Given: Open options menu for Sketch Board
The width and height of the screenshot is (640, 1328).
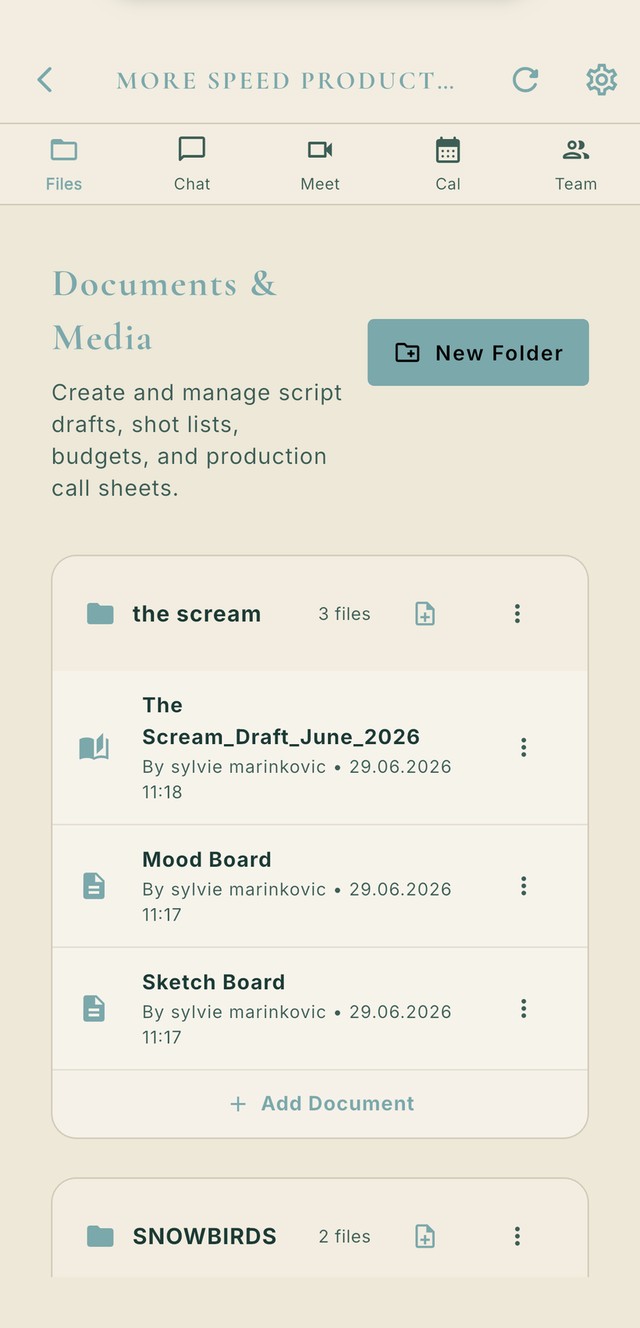Looking at the screenshot, I should (523, 1009).
